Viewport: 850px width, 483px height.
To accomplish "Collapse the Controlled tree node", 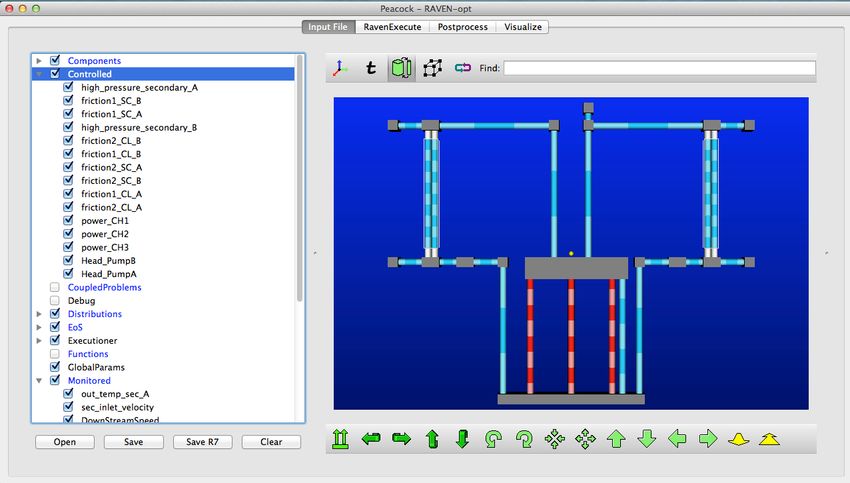I will click(39, 74).
